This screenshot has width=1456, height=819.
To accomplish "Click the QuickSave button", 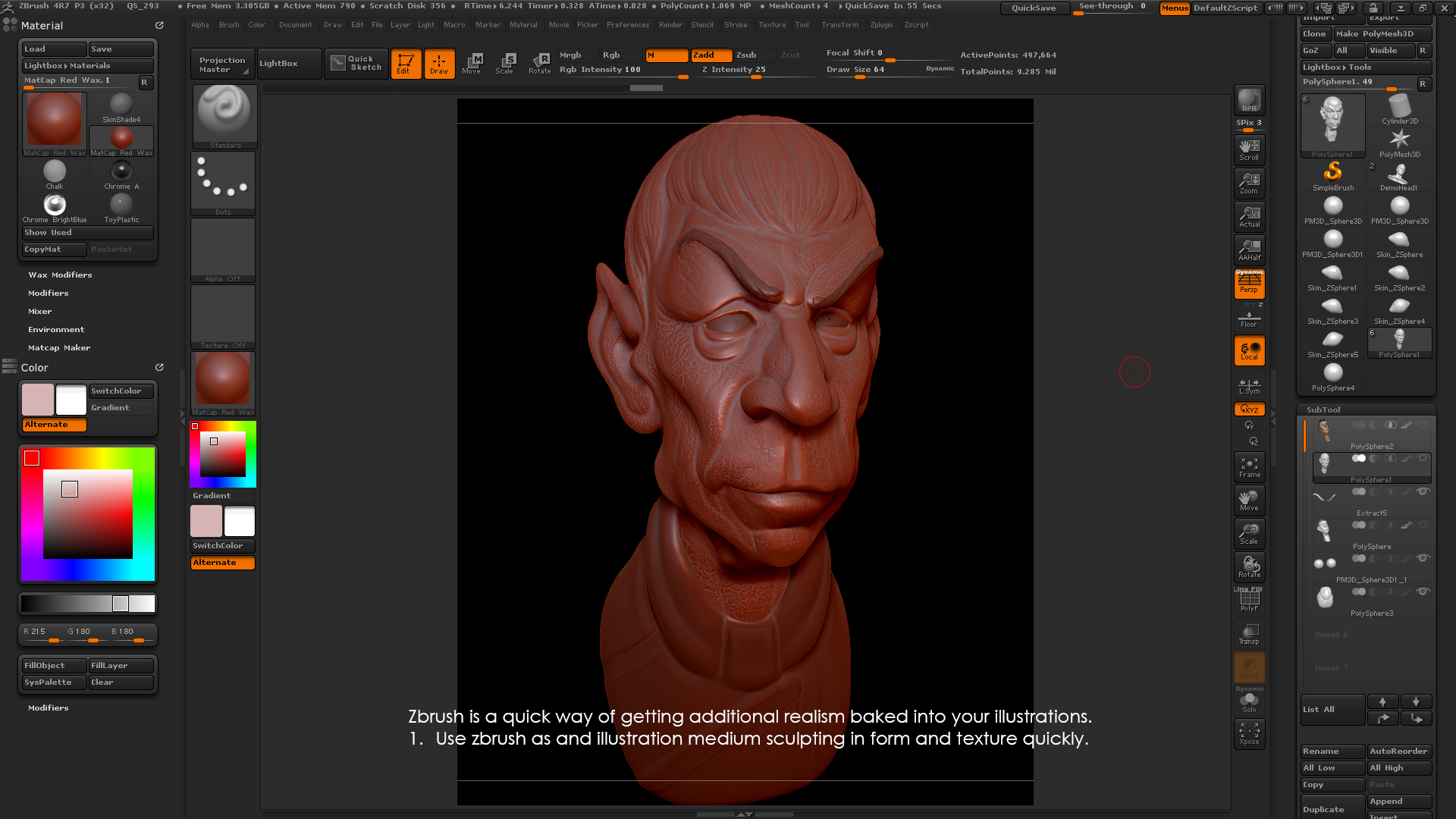I will tap(1033, 8).
